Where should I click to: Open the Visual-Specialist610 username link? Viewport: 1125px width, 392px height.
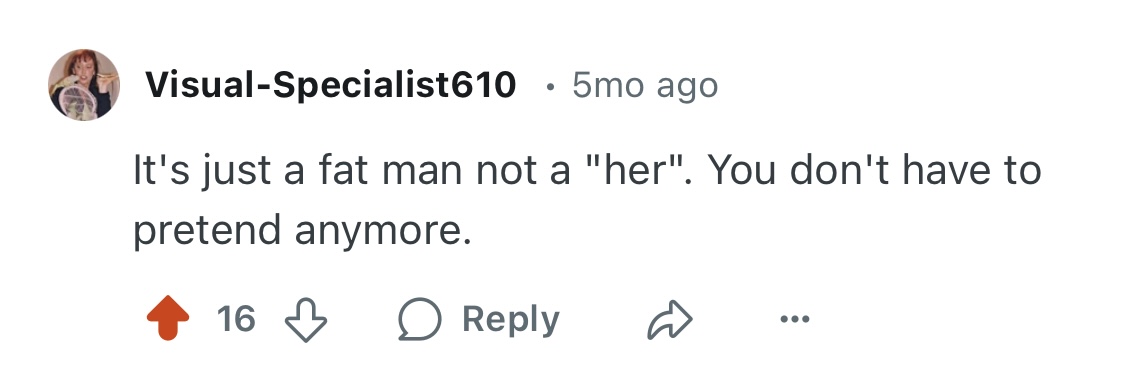331,85
